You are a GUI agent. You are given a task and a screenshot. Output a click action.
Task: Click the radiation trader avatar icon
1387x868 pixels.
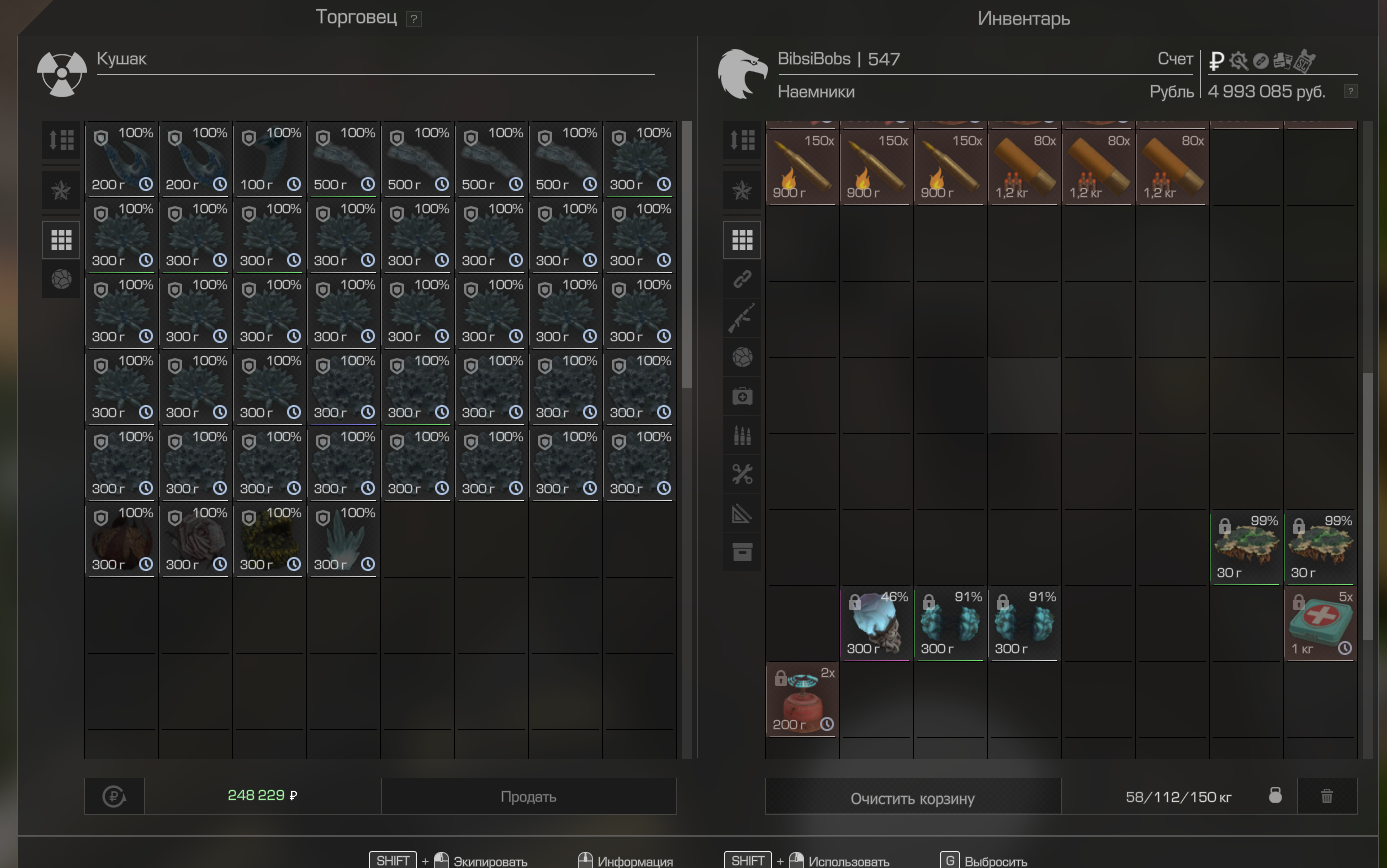62,75
